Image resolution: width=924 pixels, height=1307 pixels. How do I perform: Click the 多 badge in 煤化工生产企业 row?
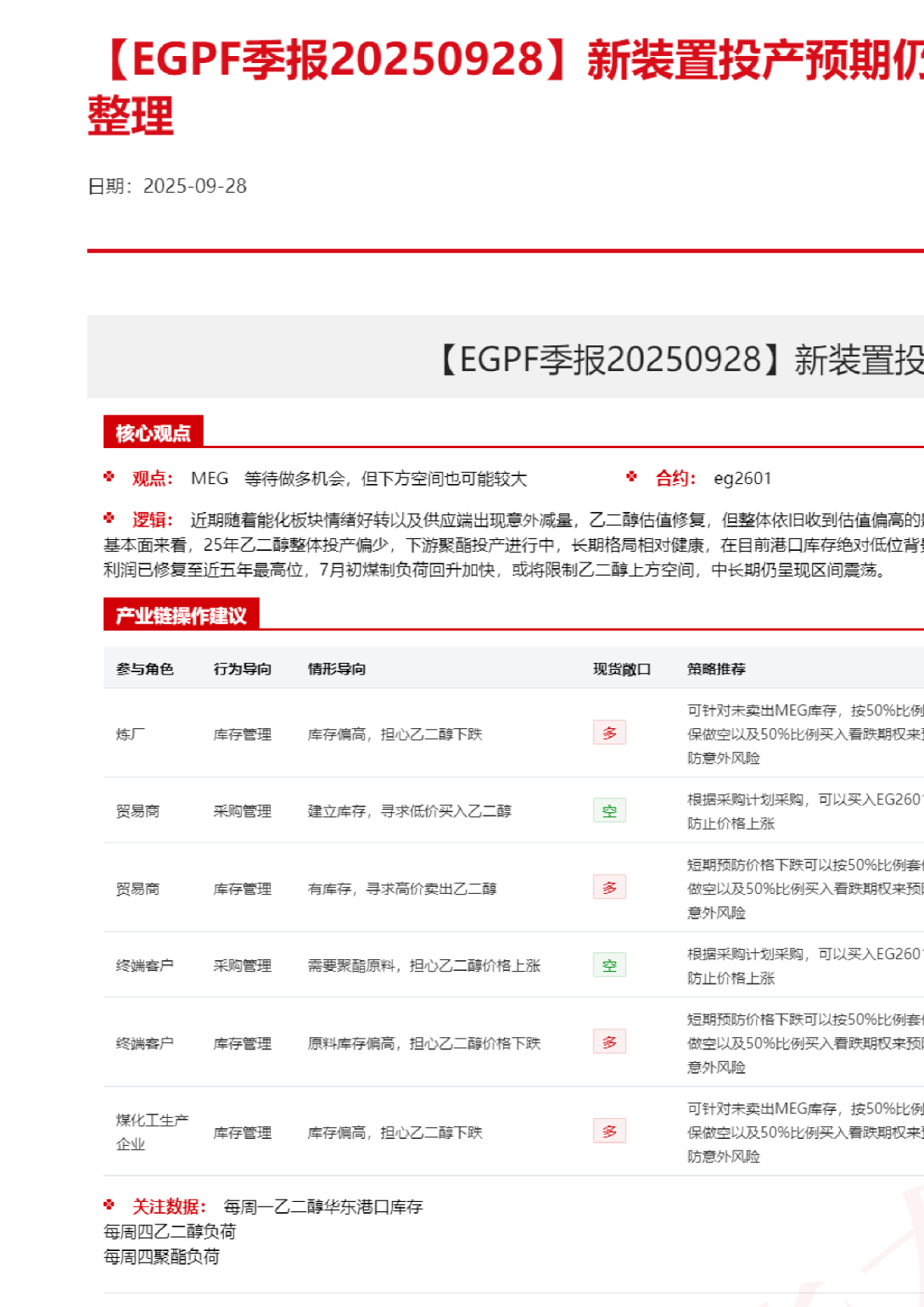click(x=609, y=1131)
